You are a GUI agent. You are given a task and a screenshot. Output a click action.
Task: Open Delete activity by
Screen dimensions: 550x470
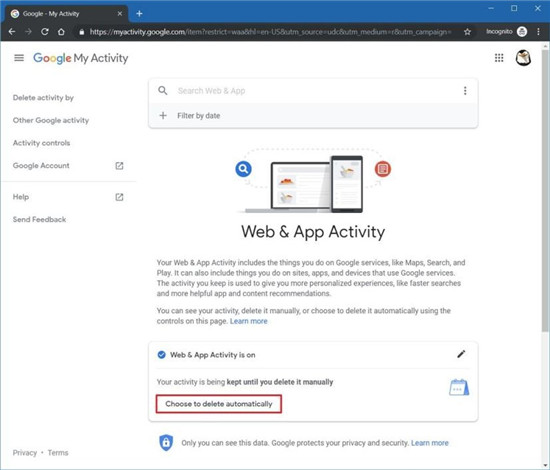point(43,98)
